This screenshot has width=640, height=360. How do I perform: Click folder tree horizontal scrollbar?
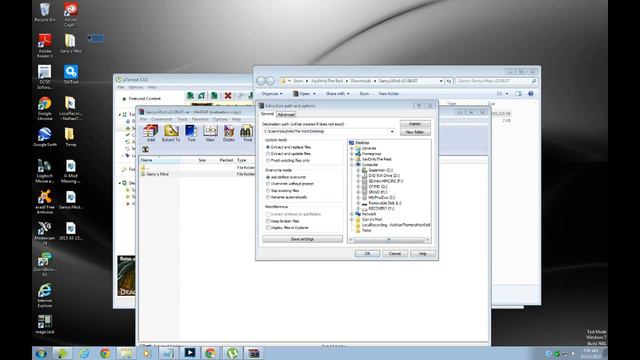389,240
